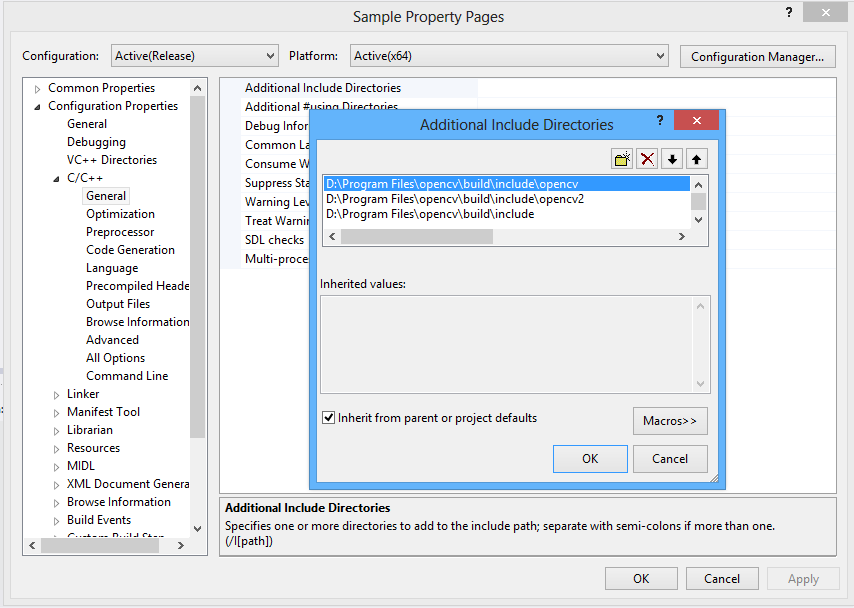Move selected directory up with arrow icon

coord(697,159)
